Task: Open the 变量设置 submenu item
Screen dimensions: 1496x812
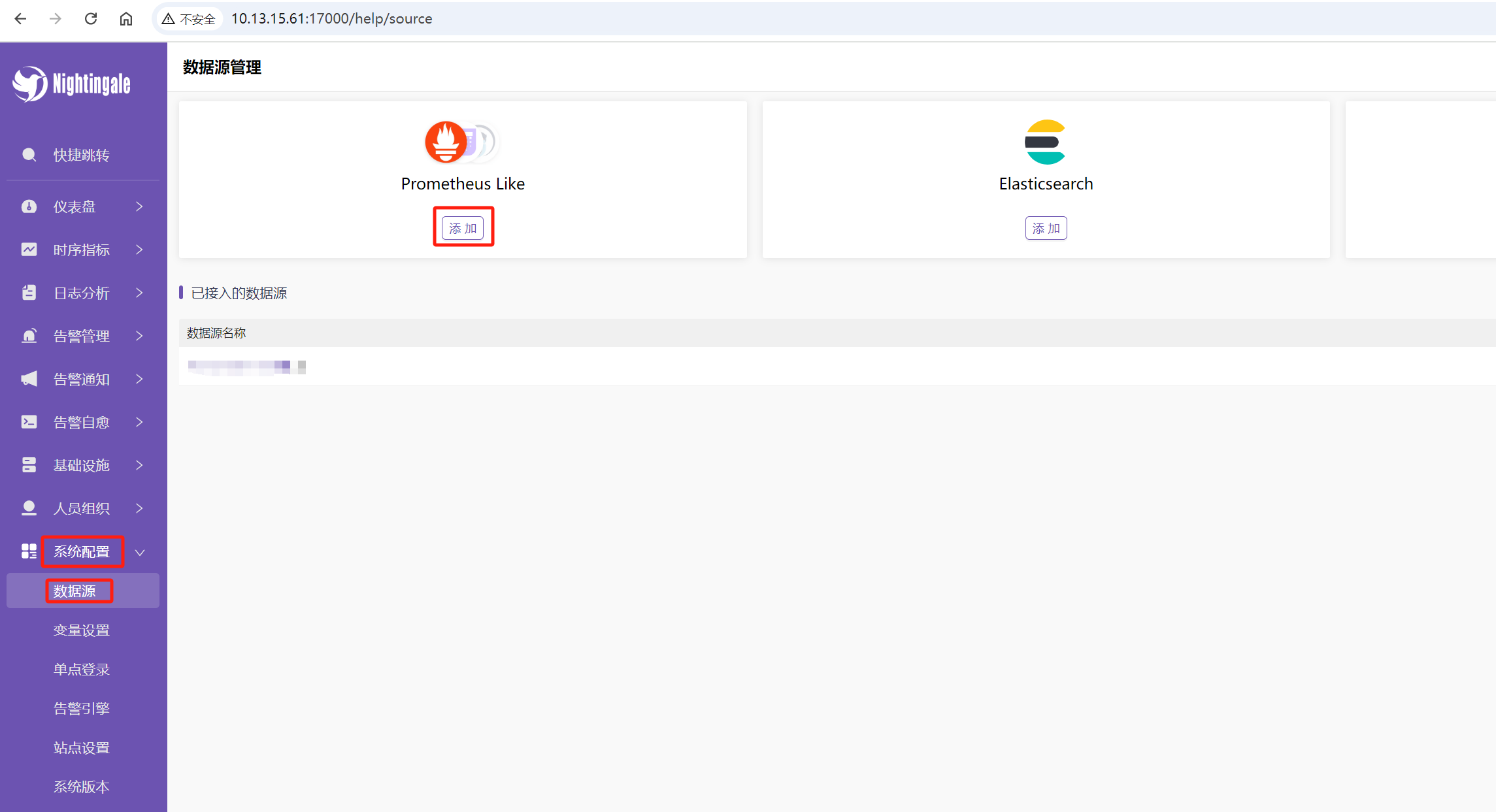Action: coord(82,630)
